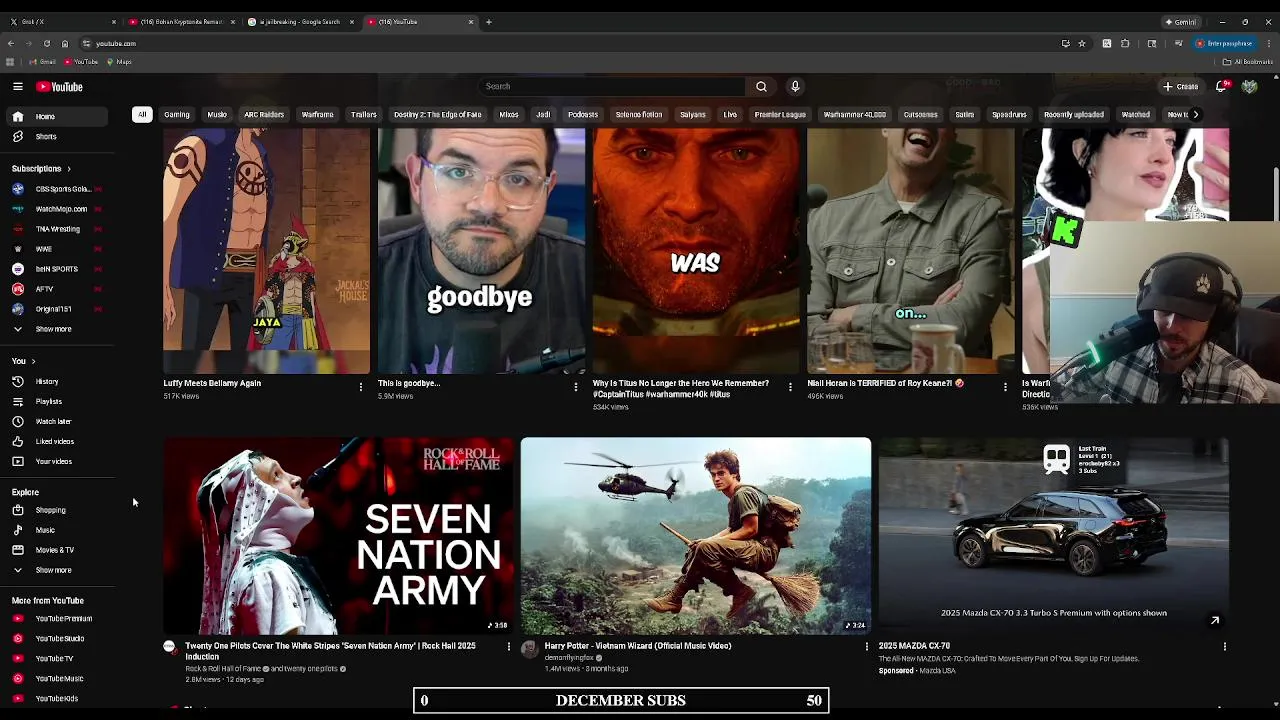The height and width of the screenshot is (720, 1280).
Task: Open the WWE subscription channel
Action: [x=44, y=249]
